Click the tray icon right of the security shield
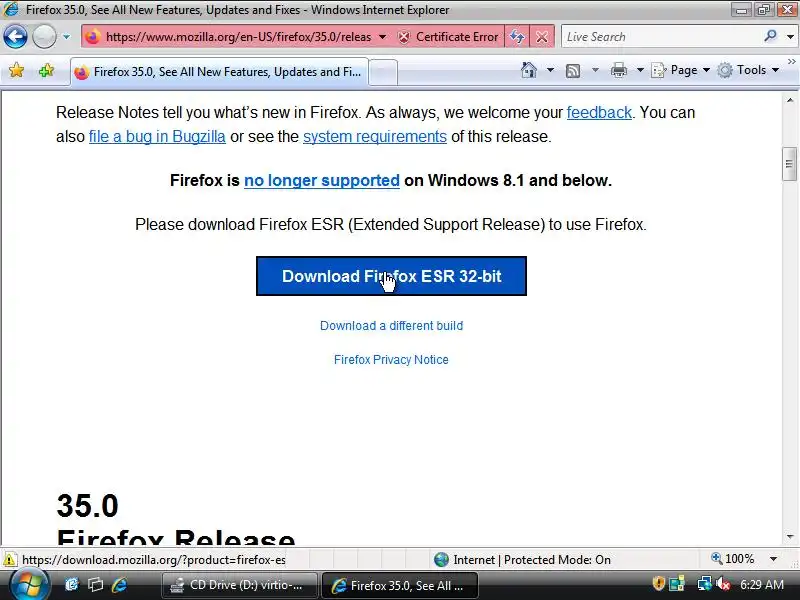 tap(678, 583)
